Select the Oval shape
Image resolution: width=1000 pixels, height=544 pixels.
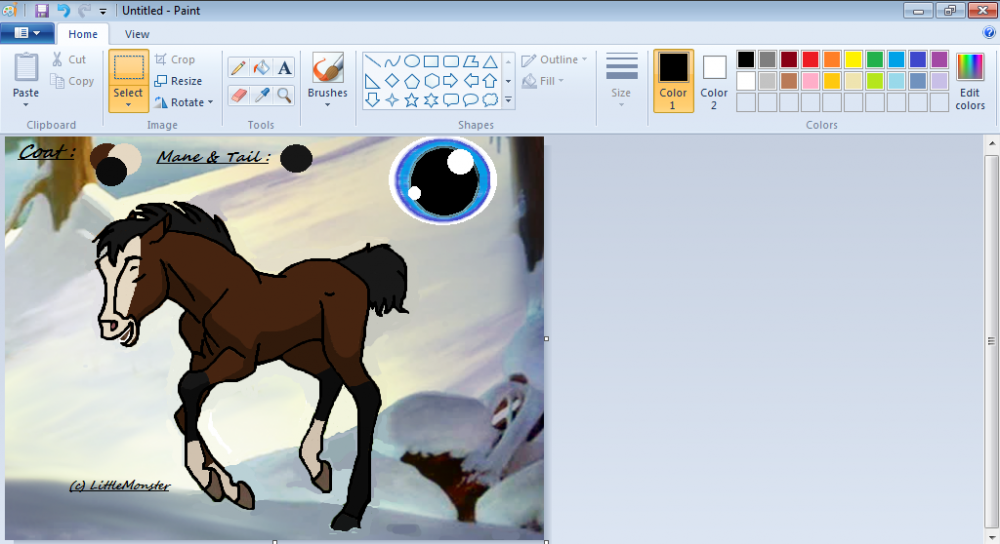412,62
